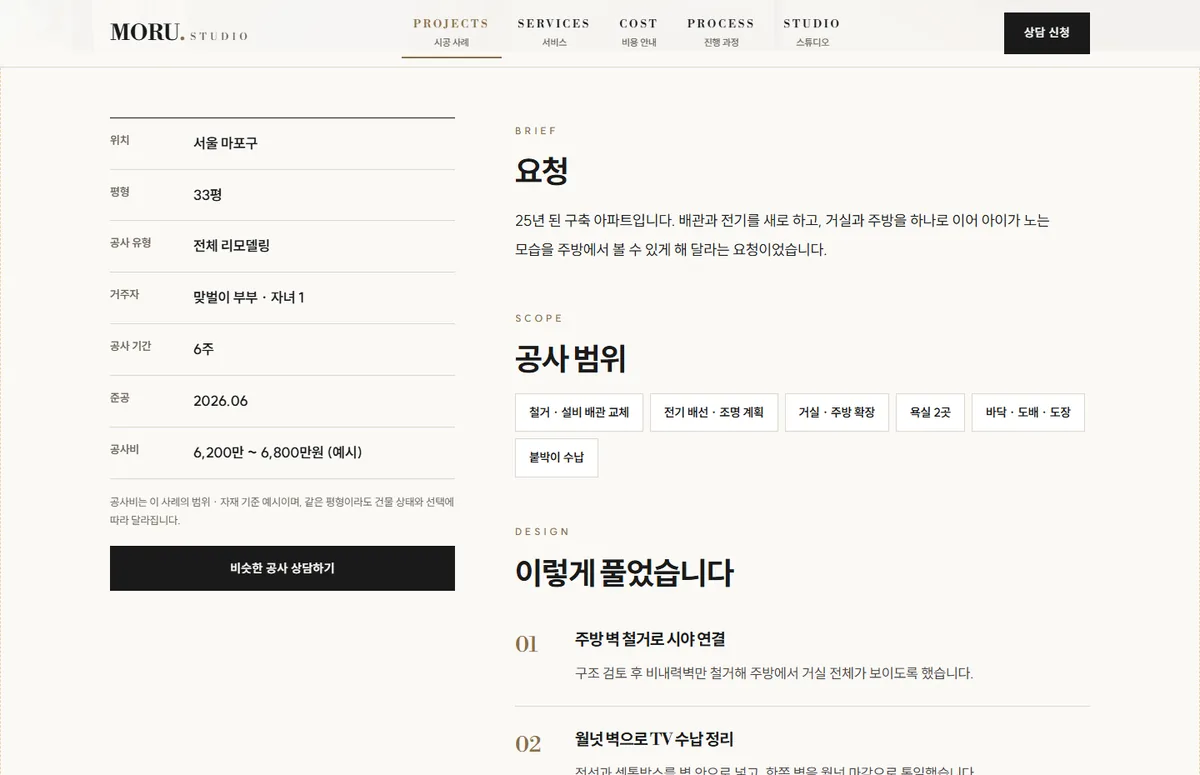
Task: Select PROCESS 진행 과정 nav item
Action: click(721, 32)
